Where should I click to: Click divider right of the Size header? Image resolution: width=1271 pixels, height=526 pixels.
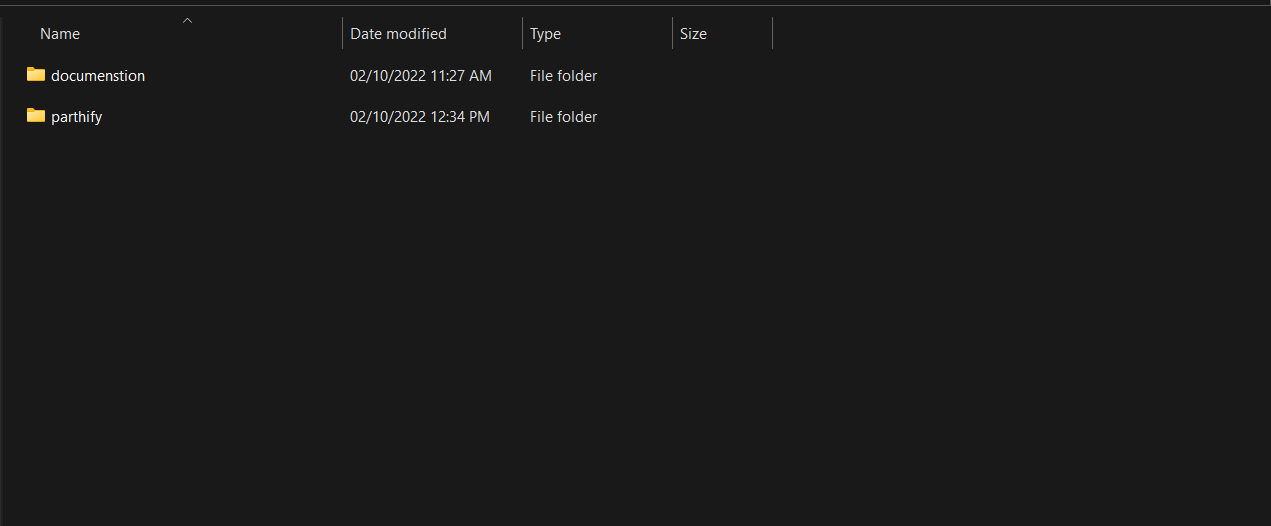(772, 33)
